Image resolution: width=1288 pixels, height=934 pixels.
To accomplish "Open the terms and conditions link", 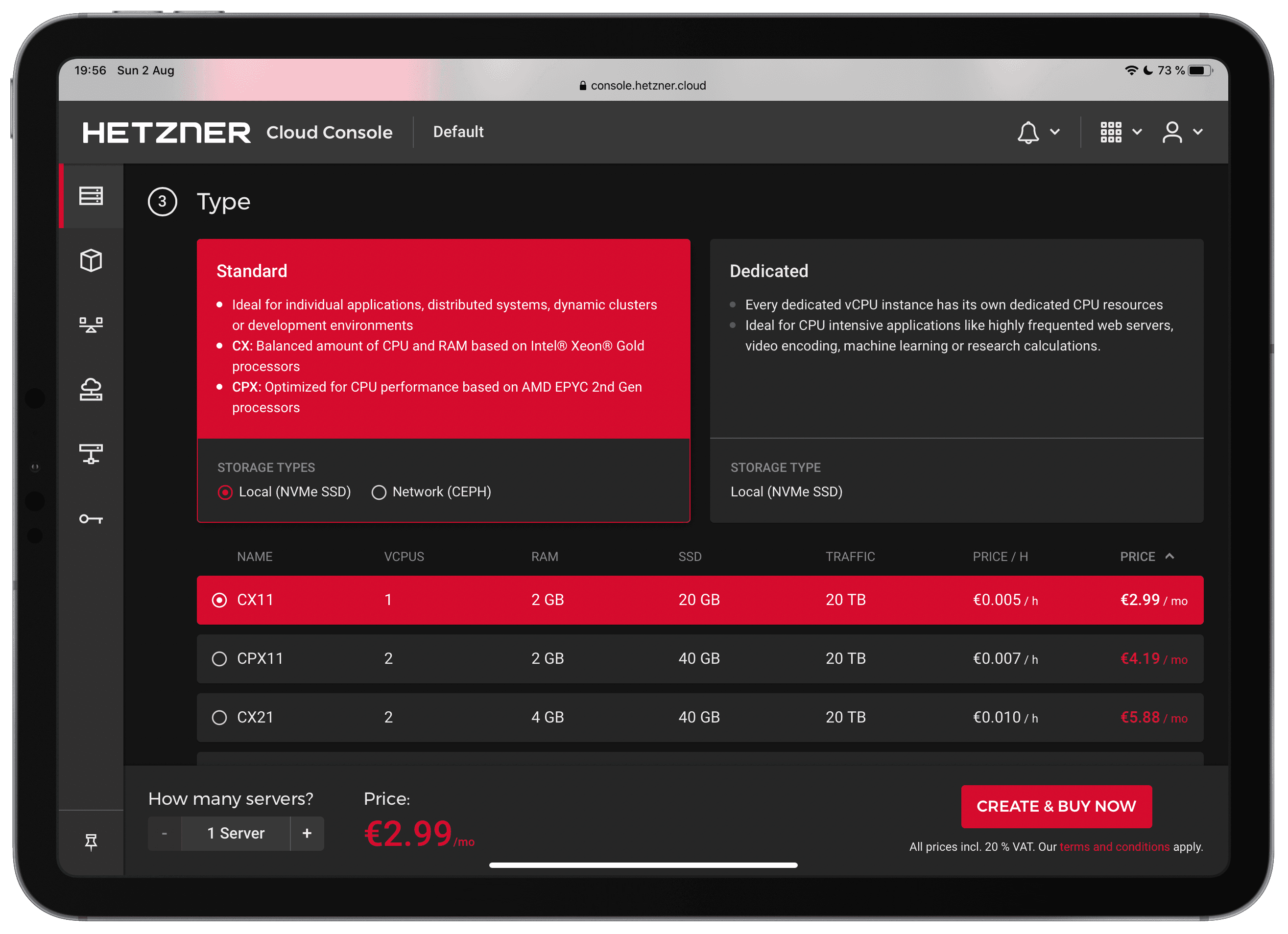I will pyautogui.click(x=1115, y=848).
